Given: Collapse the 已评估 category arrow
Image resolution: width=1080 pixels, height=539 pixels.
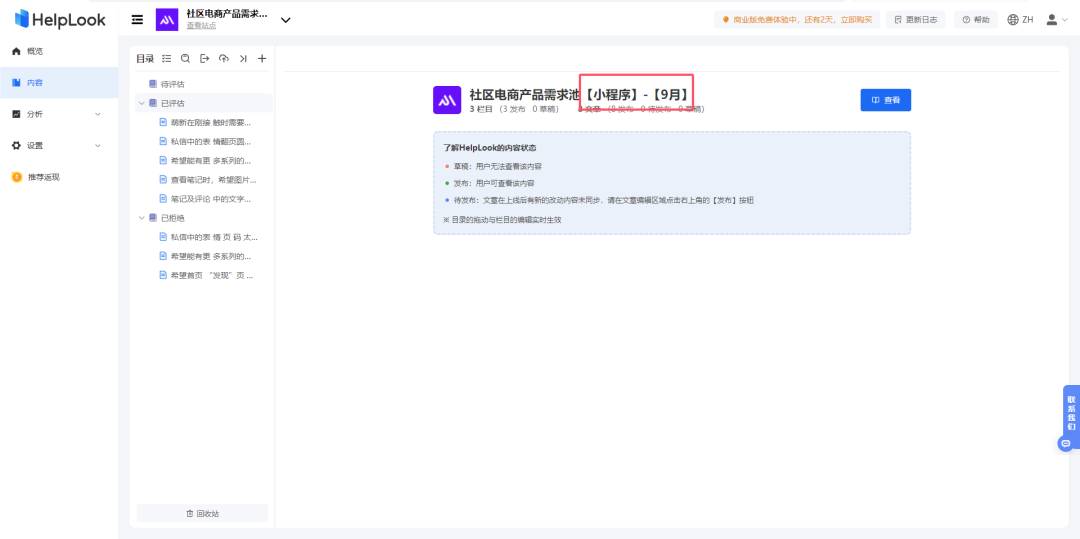Looking at the screenshot, I should tap(142, 103).
